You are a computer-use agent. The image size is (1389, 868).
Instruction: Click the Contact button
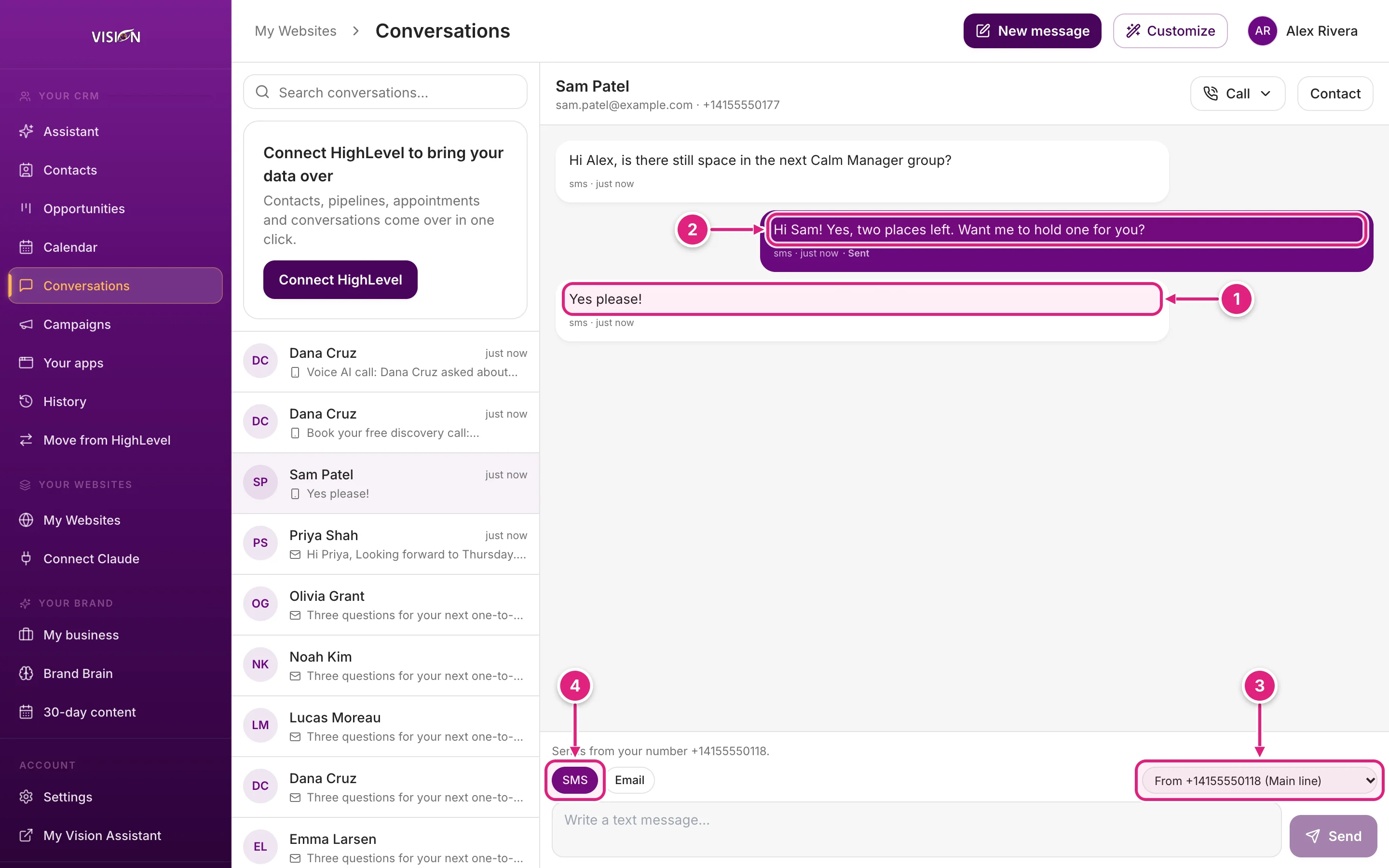pyautogui.click(x=1335, y=94)
